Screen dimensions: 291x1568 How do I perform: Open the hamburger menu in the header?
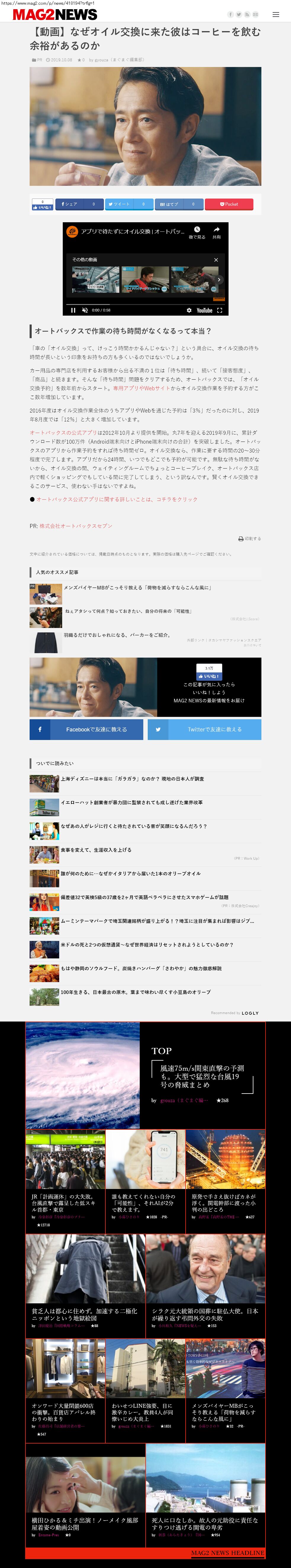276,15
